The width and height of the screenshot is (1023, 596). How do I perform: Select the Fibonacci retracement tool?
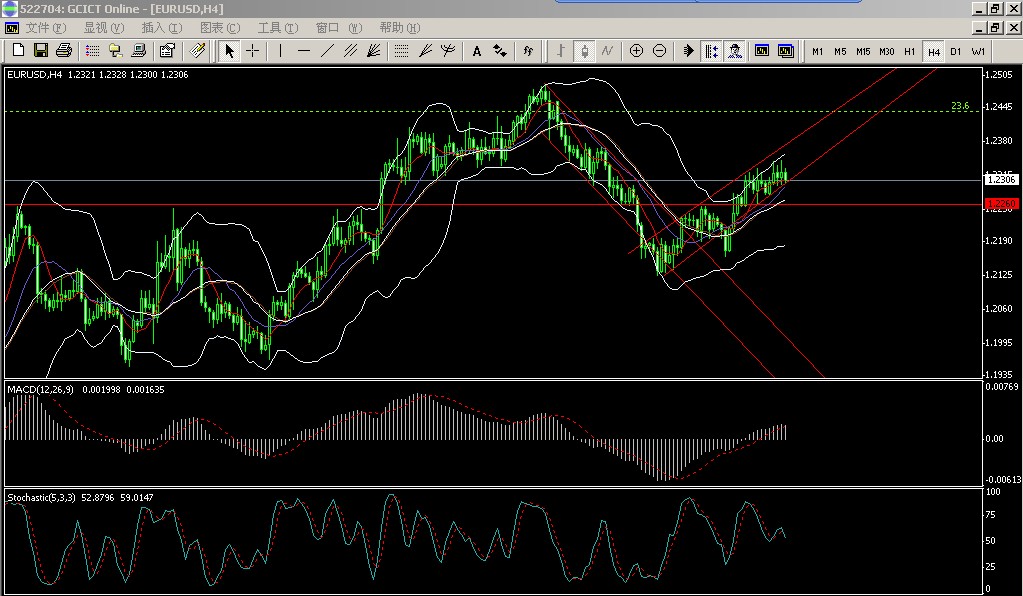[x=401, y=51]
